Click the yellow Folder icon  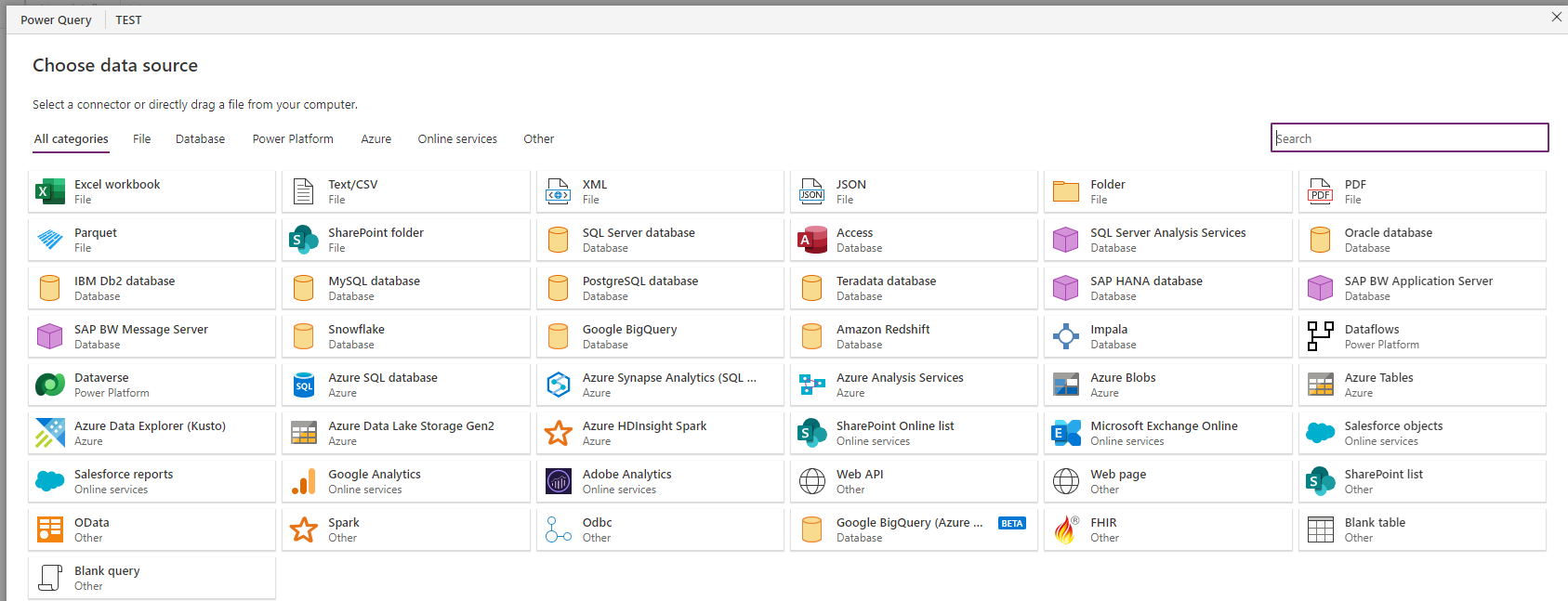tap(1066, 191)
